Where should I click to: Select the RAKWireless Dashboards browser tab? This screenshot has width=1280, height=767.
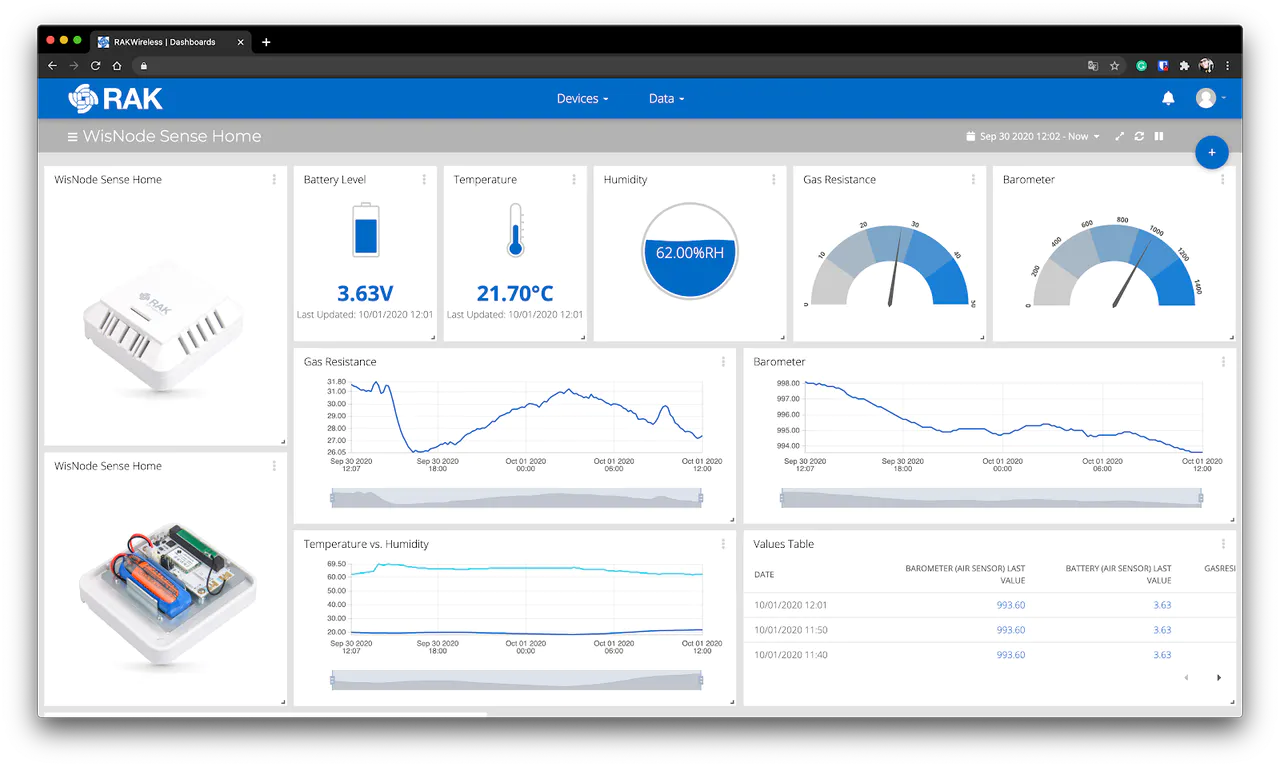170,42
